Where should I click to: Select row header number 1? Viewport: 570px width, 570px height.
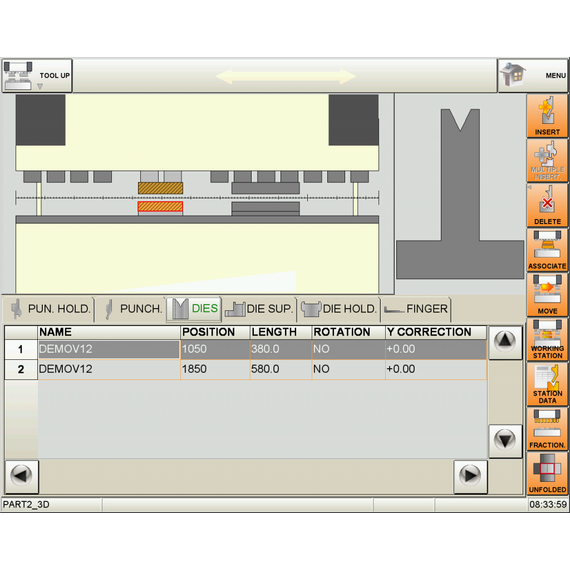coord(21,349)
